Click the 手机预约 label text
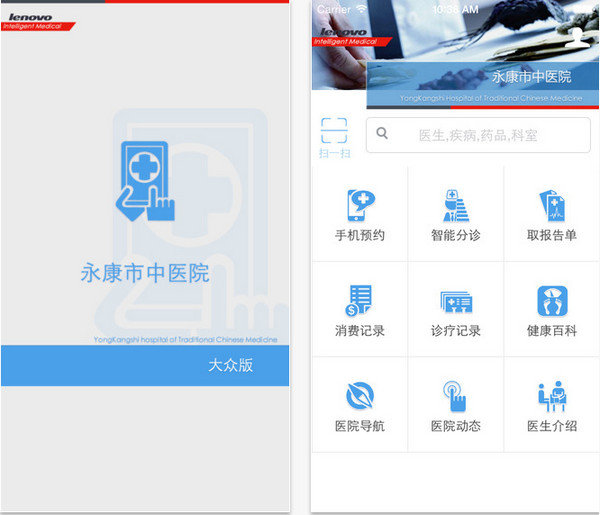The height and width of the screenshot is (515, 600). pyautogui.click(x=360, y=235)
